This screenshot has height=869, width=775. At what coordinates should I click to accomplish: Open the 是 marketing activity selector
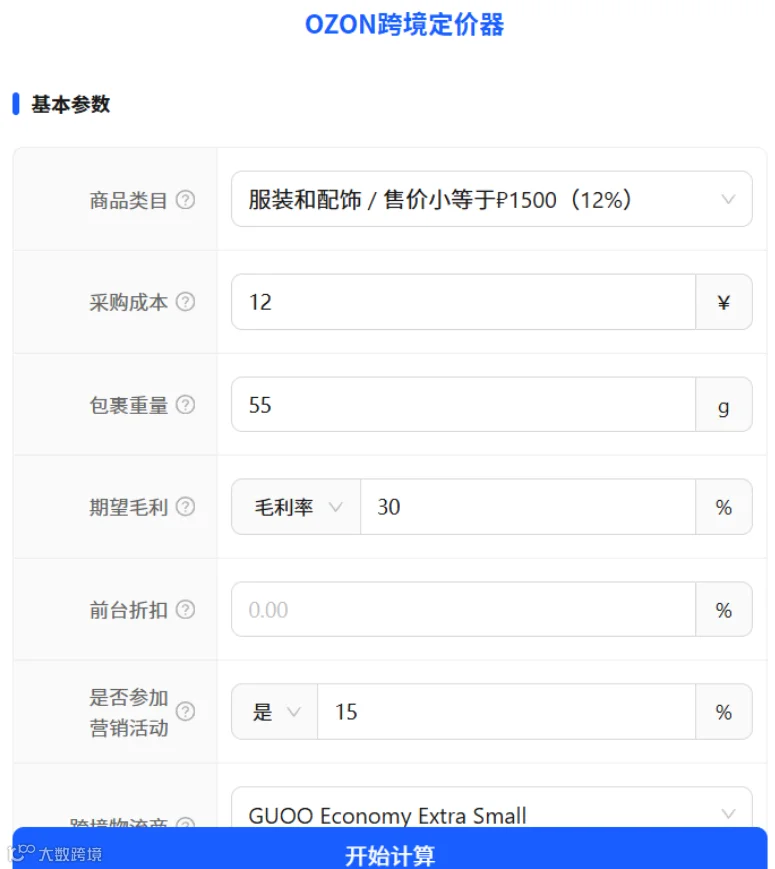[275, 712]
